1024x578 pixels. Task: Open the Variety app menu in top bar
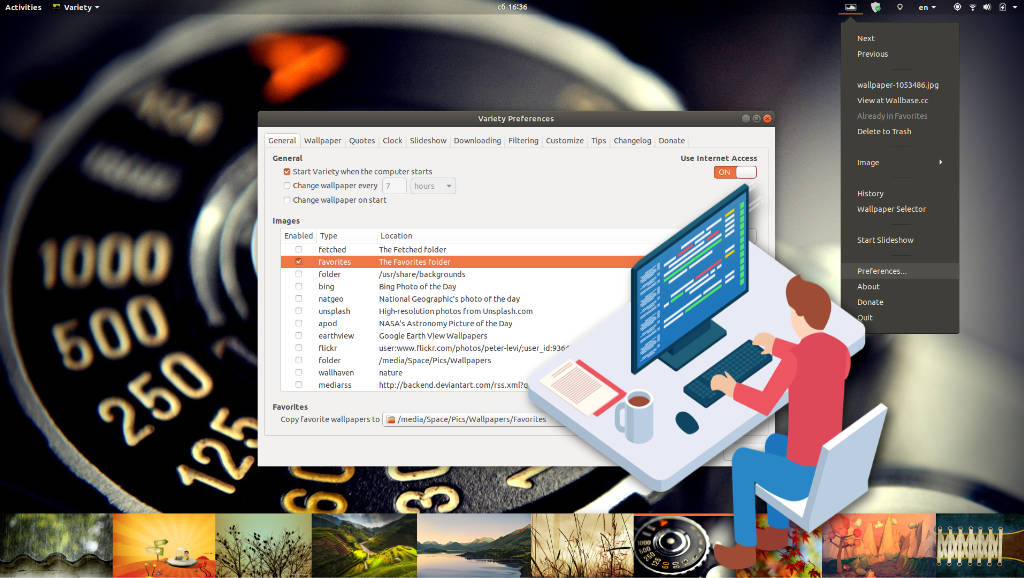click(76, 7)
